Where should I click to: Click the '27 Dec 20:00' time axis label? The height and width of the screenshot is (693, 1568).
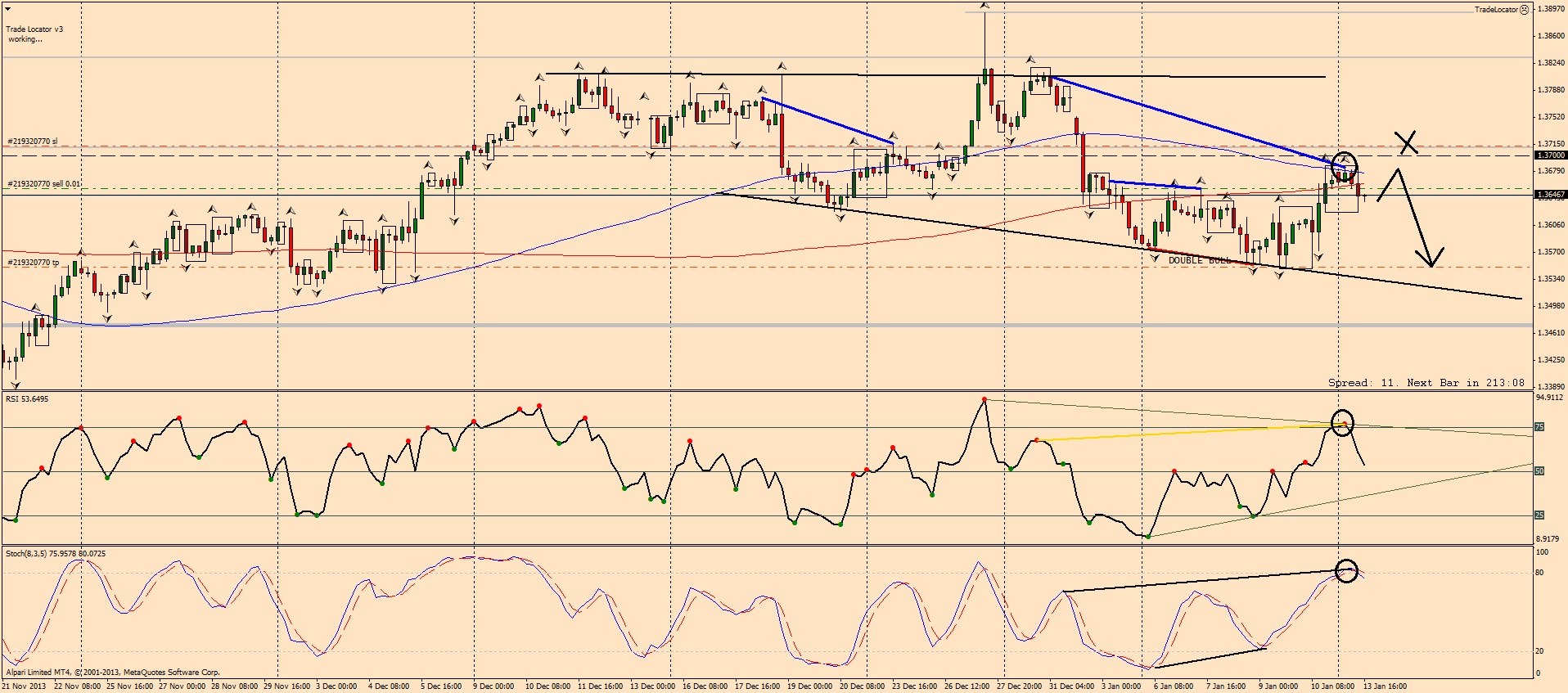1021,686
